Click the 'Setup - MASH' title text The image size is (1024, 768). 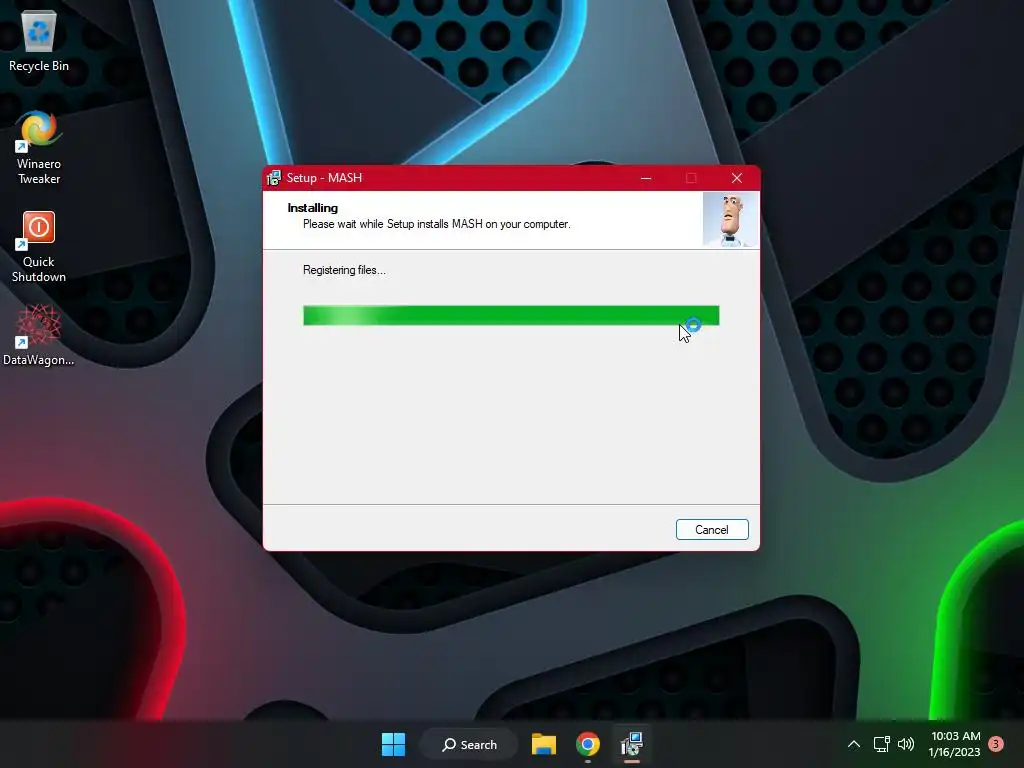coord(324,178)
